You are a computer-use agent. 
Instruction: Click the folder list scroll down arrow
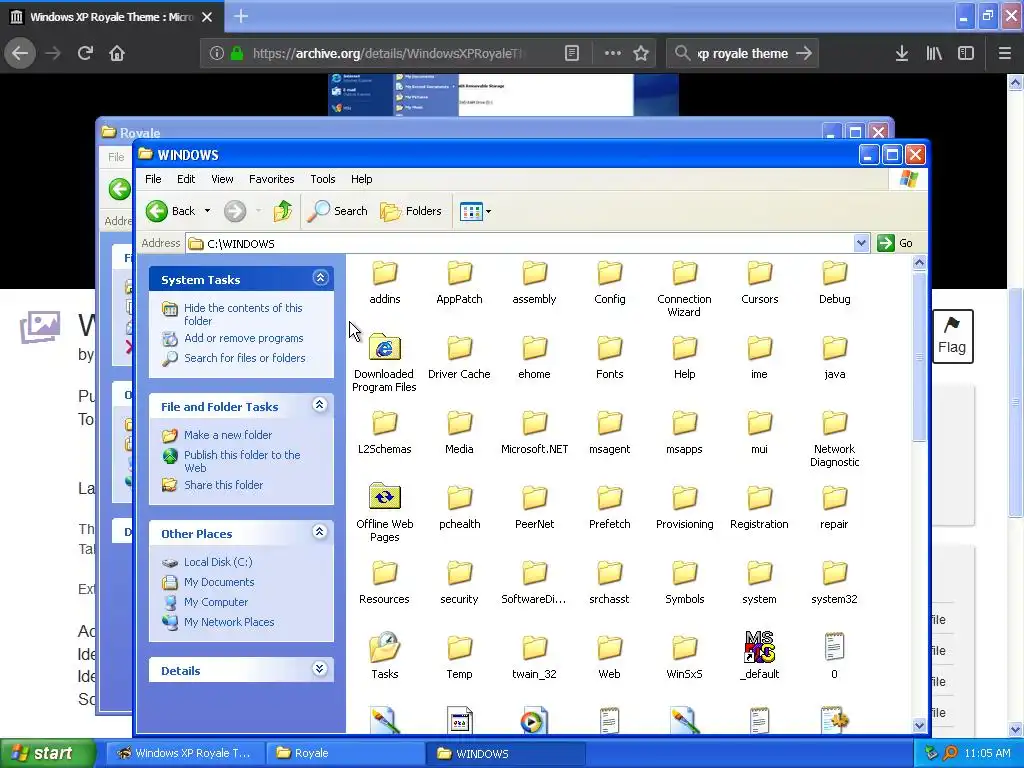click(x=920, y=725)
